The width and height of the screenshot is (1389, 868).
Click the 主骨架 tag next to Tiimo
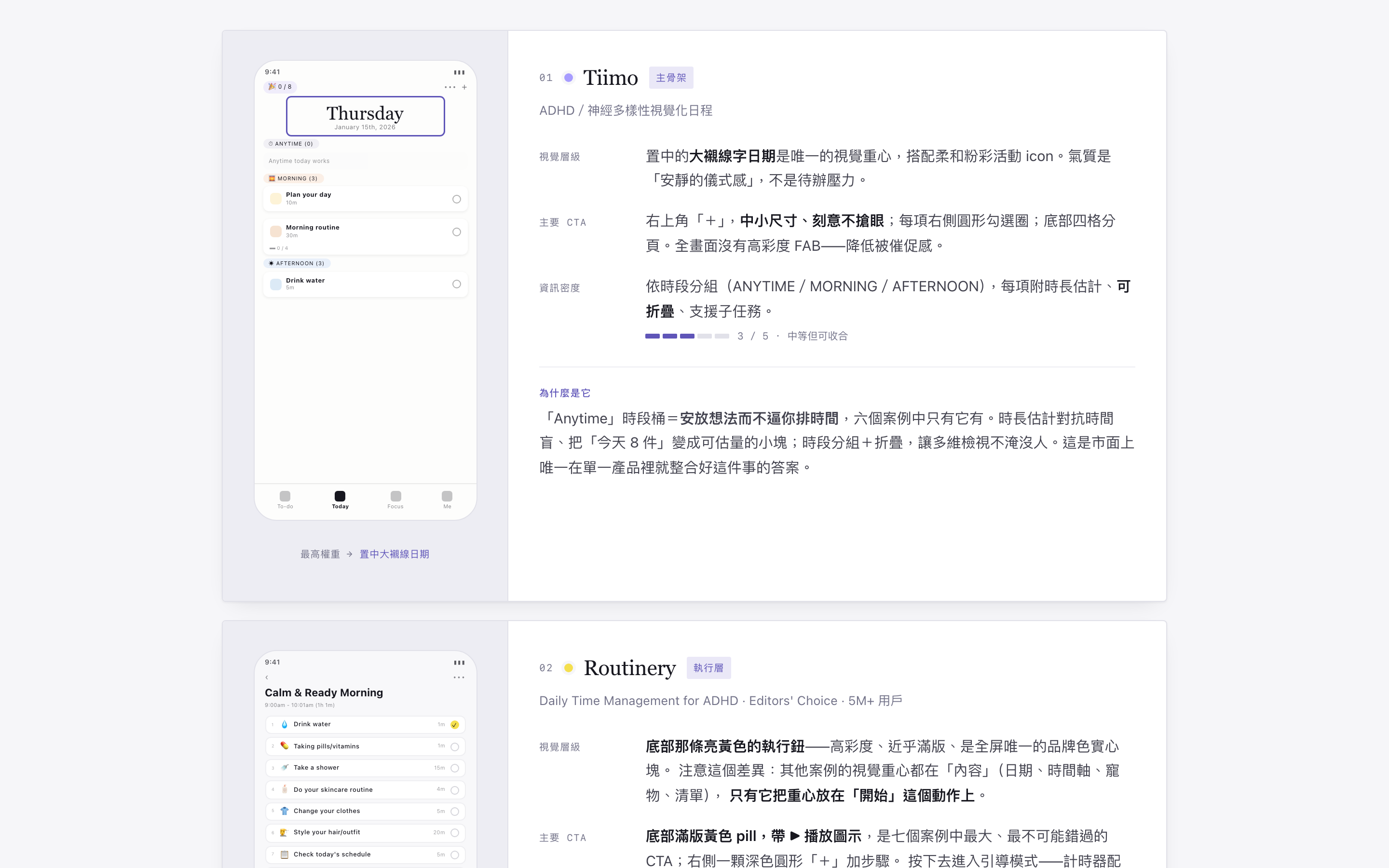click(671, 78)
